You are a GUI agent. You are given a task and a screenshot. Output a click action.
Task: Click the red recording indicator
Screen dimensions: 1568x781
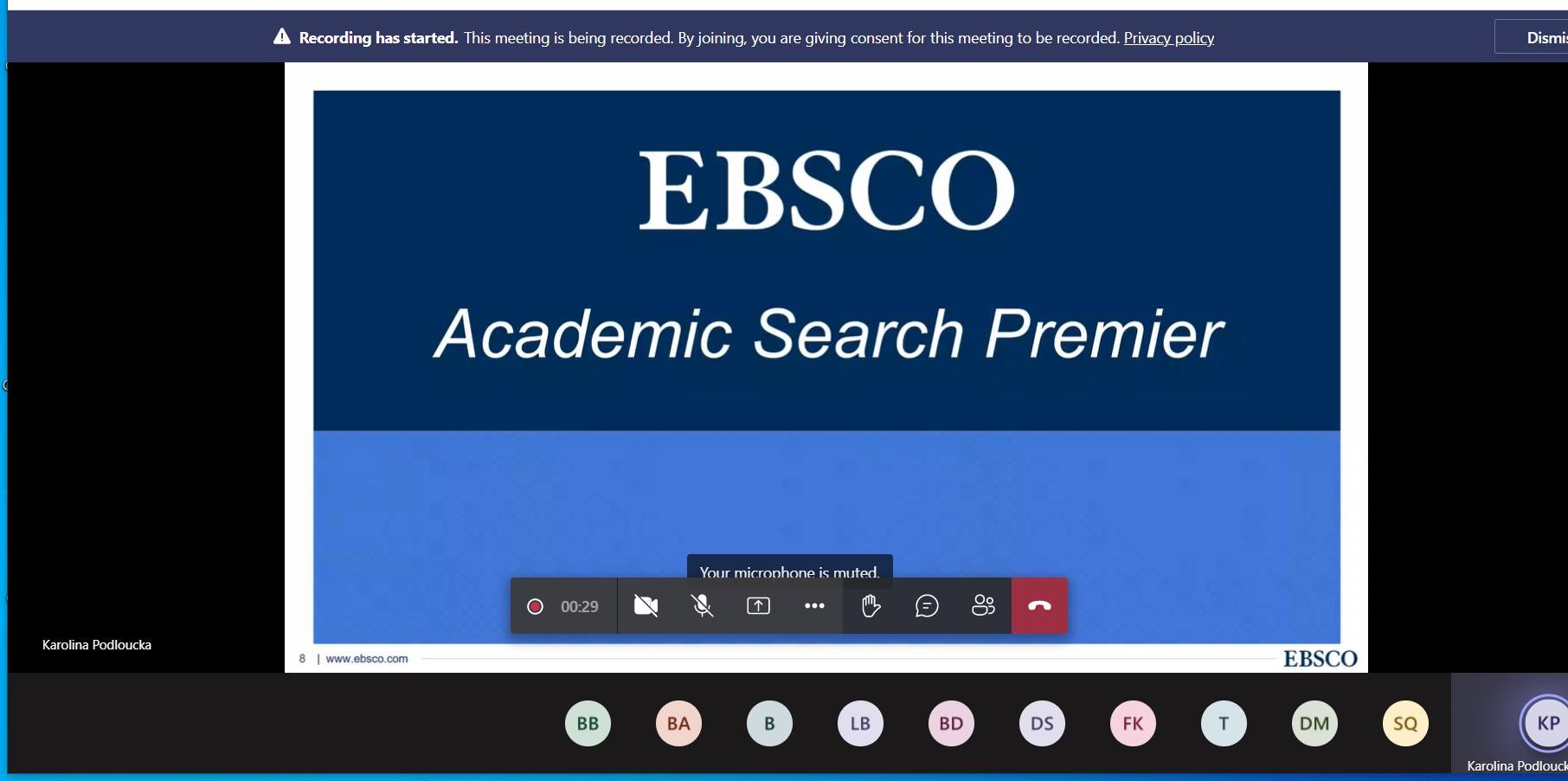click(535, 606)
